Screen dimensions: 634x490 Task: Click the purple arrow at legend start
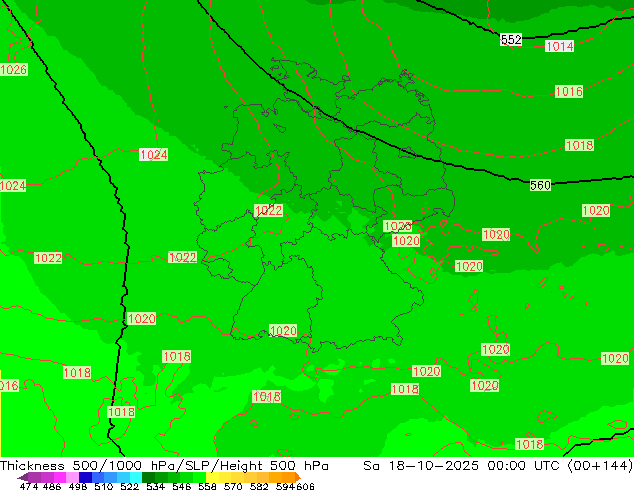point(22,477)
